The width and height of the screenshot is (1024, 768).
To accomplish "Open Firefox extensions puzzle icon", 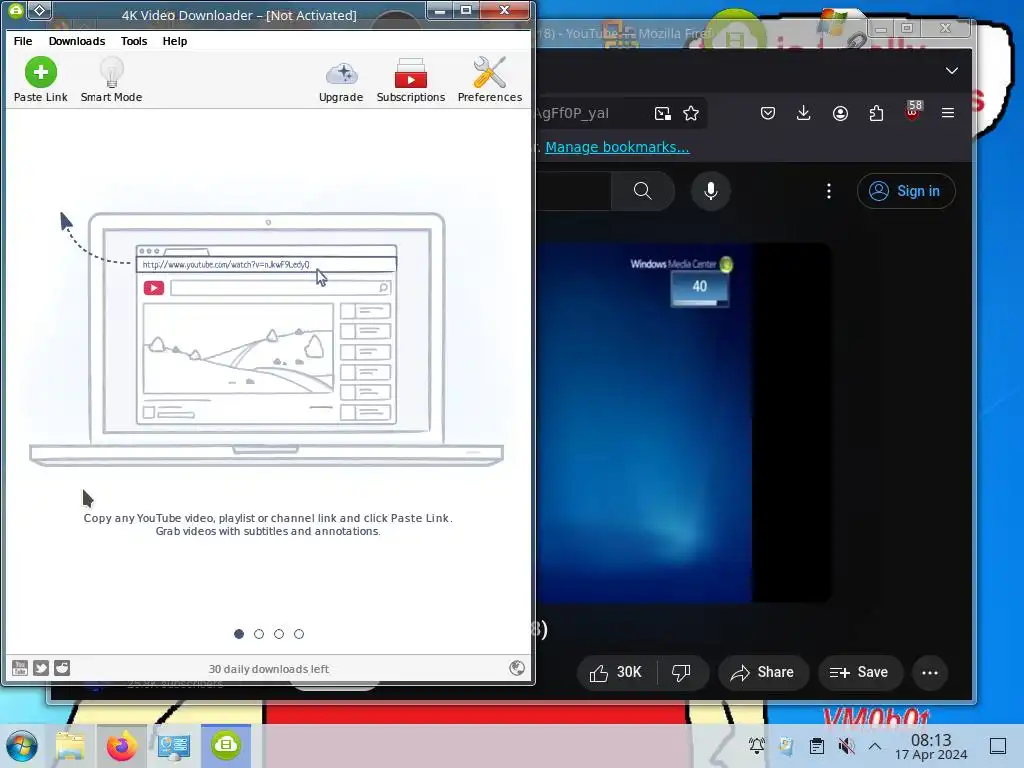I will point(876,113).
